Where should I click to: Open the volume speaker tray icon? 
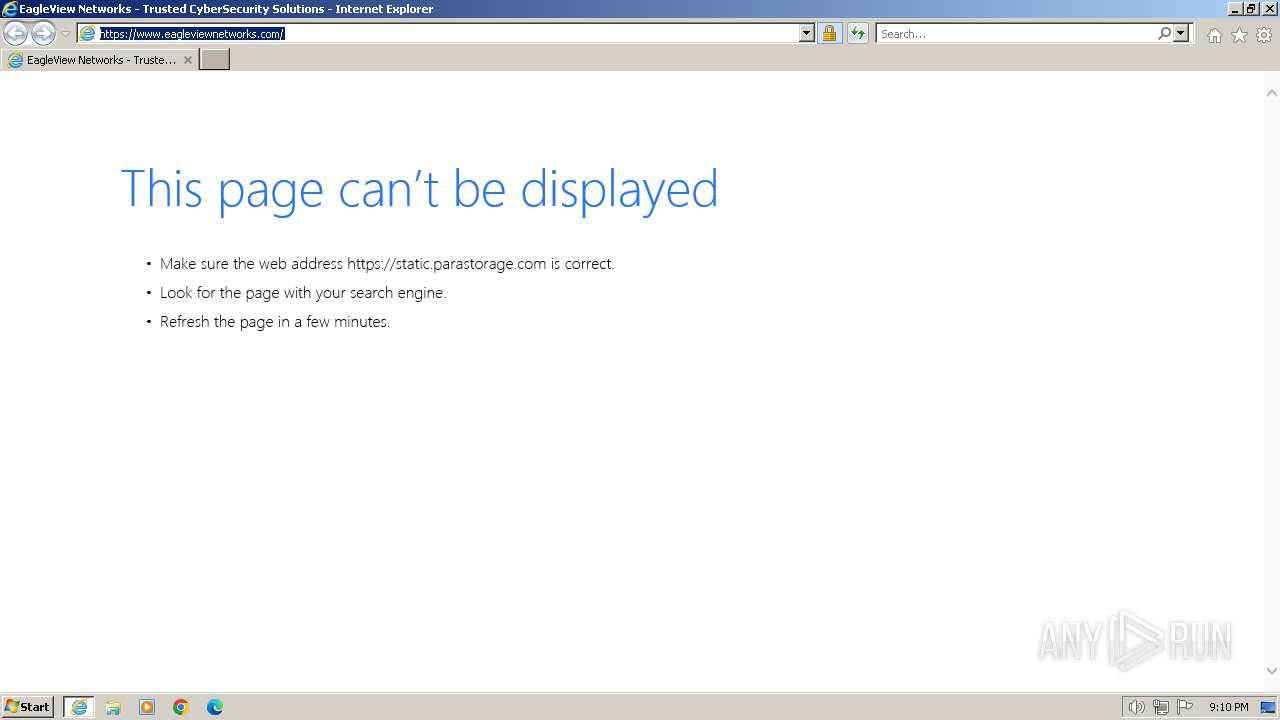click(1136, 707)
